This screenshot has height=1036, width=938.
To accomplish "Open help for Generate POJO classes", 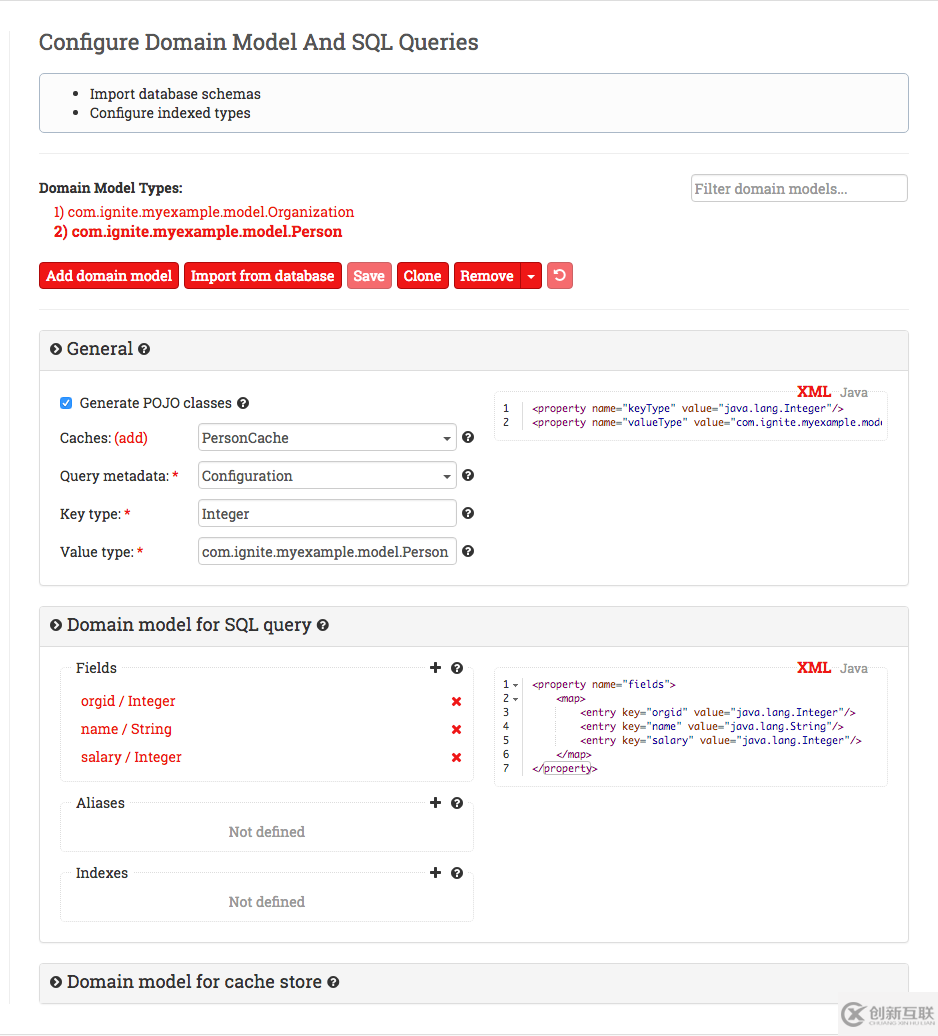I will [x=243, y=403].
